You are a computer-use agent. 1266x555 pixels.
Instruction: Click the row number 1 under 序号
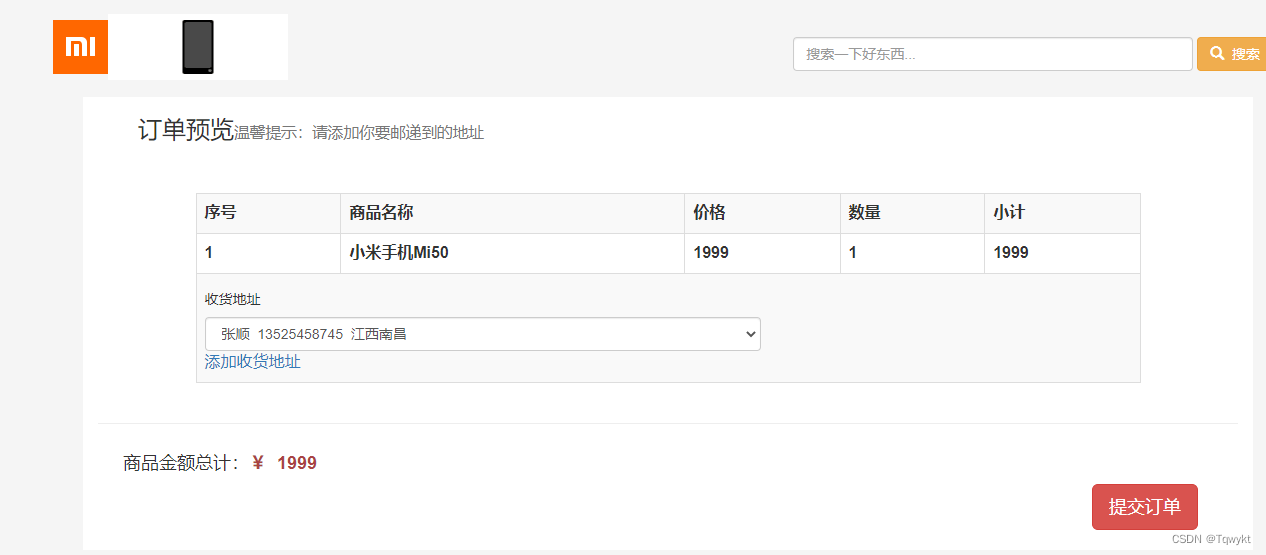pos(209,253)
